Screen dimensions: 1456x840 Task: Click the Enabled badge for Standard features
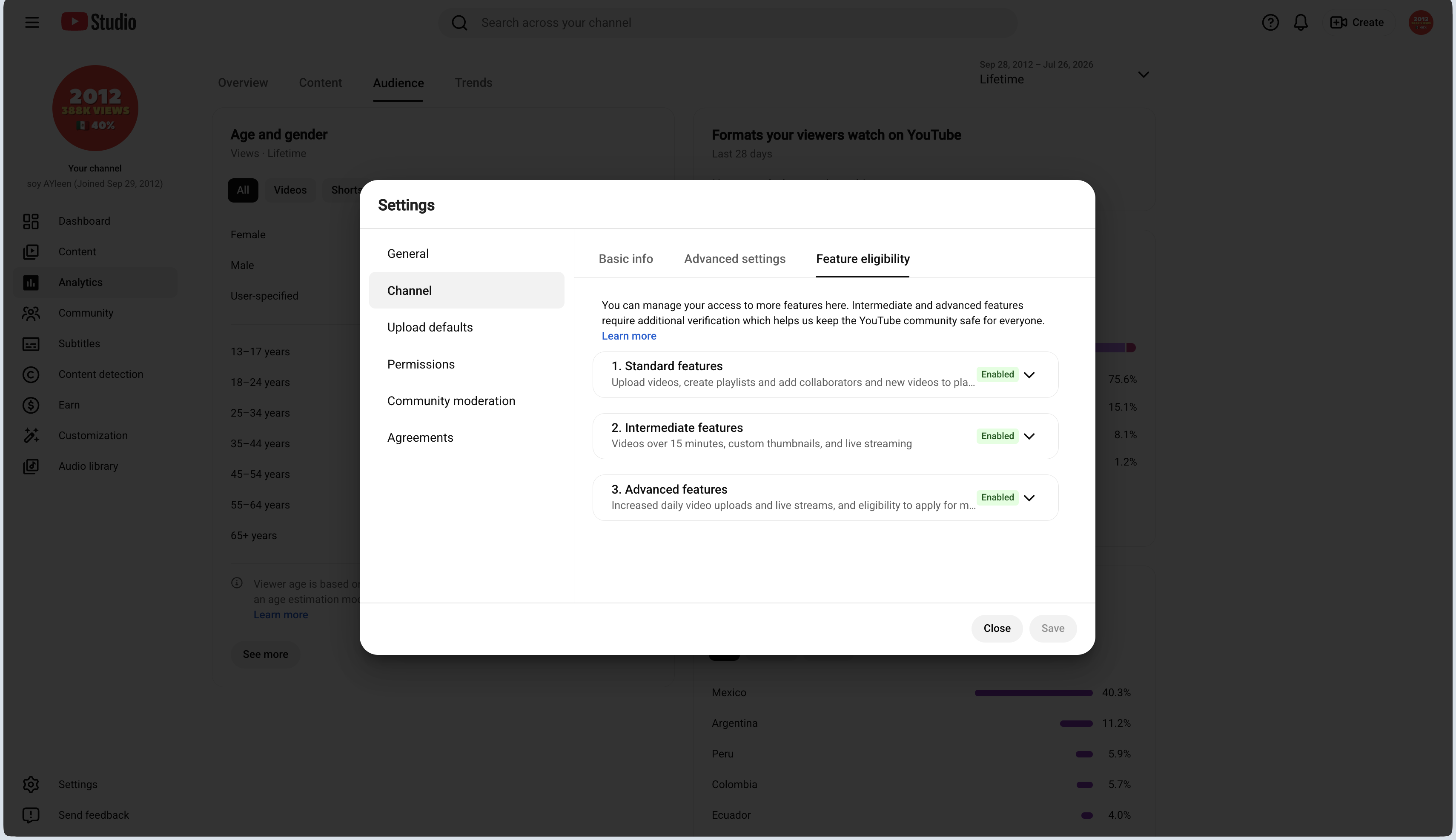click(997, 374)
